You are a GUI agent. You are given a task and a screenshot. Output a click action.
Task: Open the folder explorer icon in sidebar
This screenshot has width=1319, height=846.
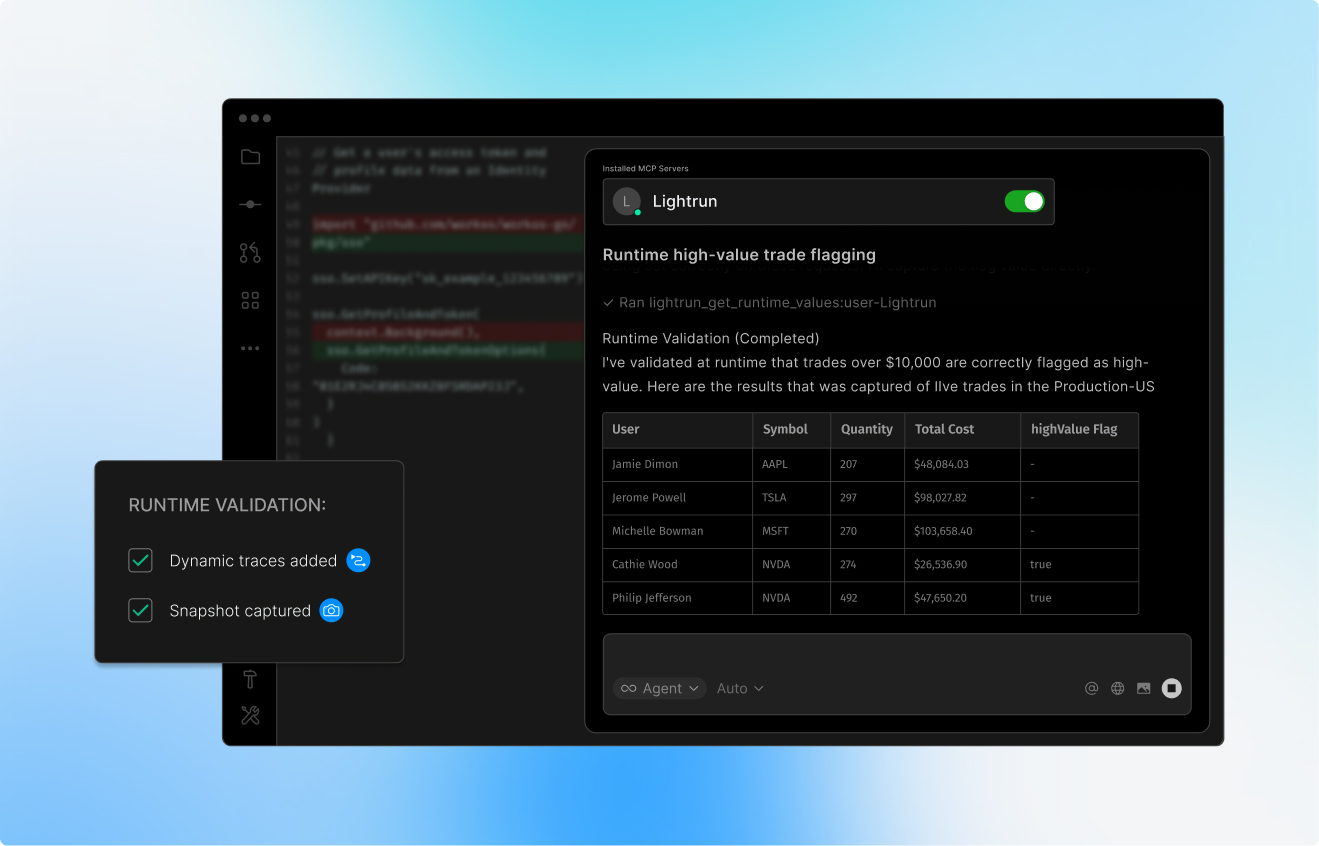pyautogui.click(x=250, y=157)
